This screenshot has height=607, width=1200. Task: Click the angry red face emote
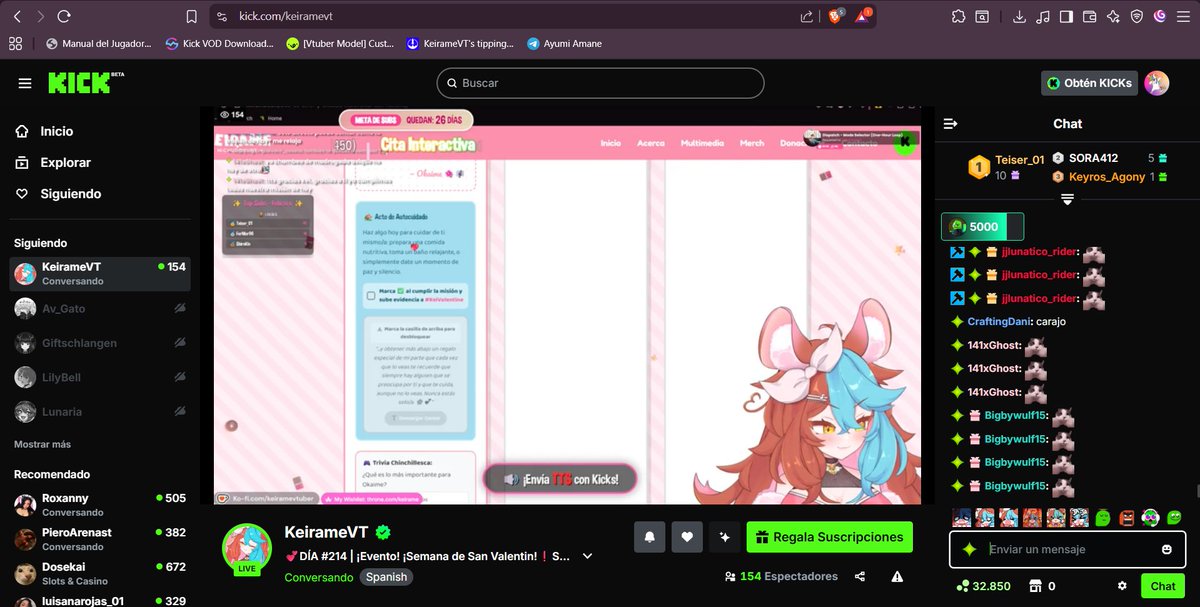(x=1127, y=518)
